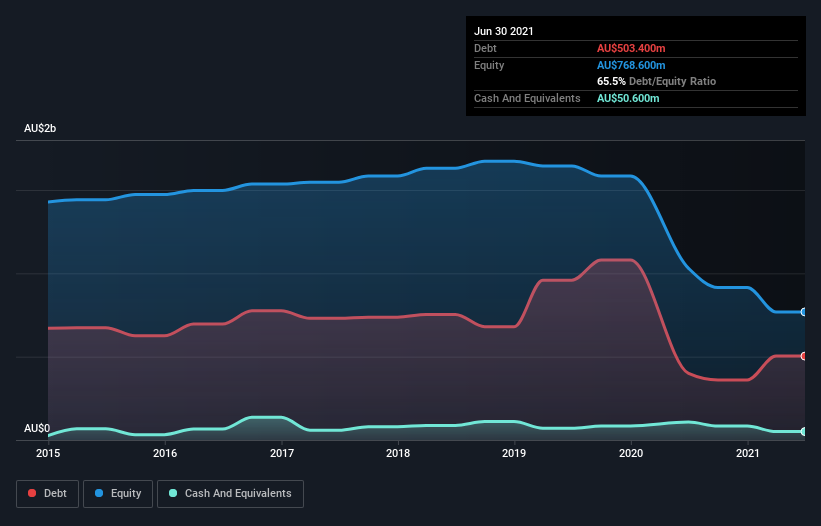Select the 2018 x-axis label
Image resolution: width=821 pixels, height=526 pixels.
[398, 453]
